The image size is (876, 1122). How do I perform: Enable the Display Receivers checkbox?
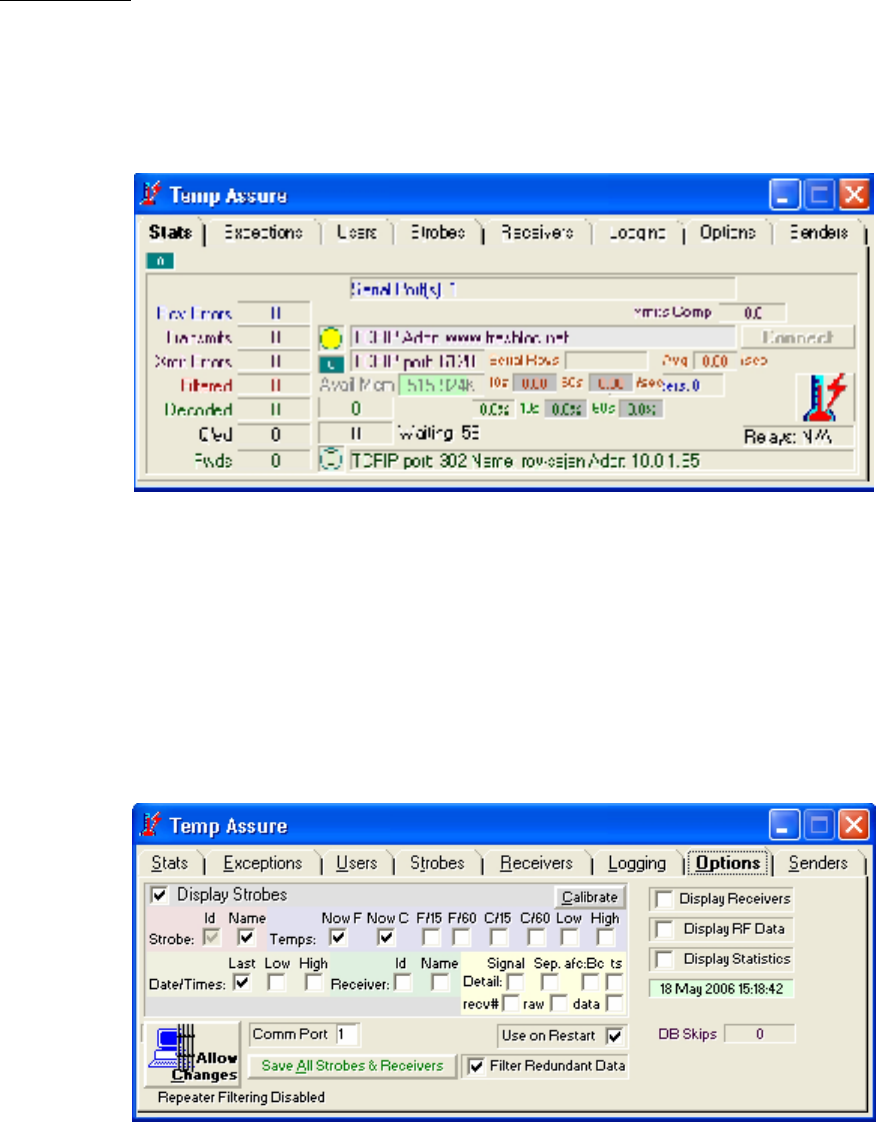point(664,899)
